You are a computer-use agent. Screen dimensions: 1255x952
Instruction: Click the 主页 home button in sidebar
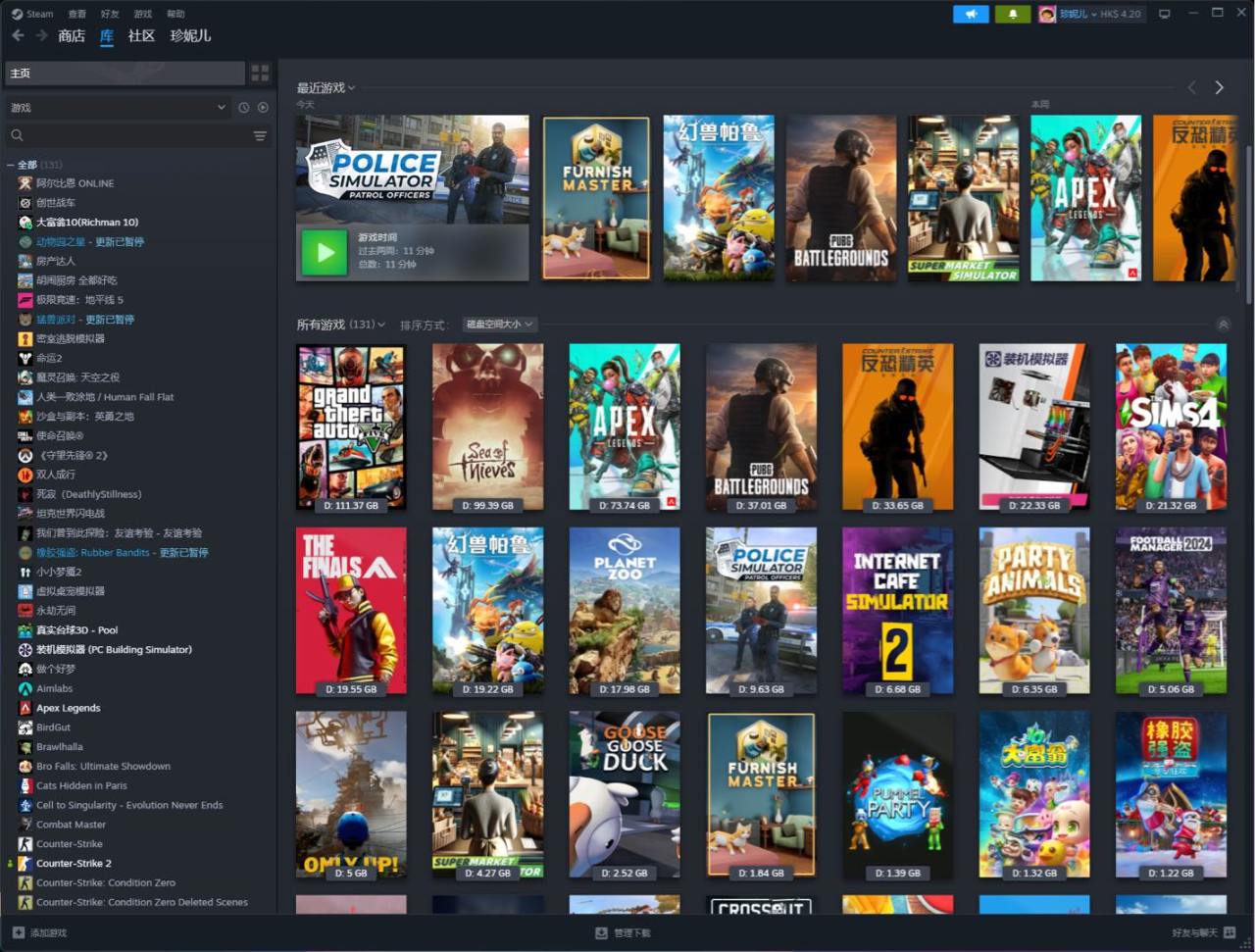coord(125,73)
